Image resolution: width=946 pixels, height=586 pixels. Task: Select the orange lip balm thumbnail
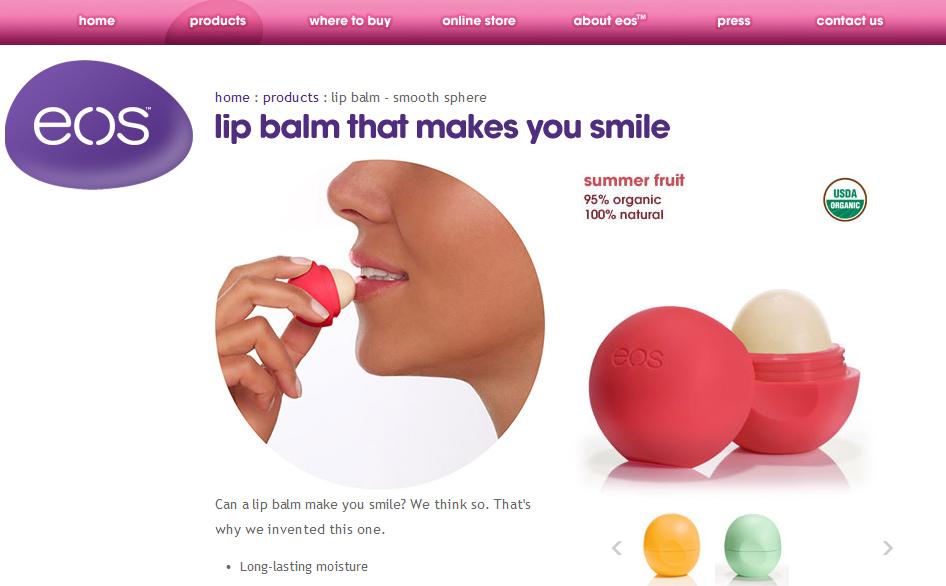point(671,546)
